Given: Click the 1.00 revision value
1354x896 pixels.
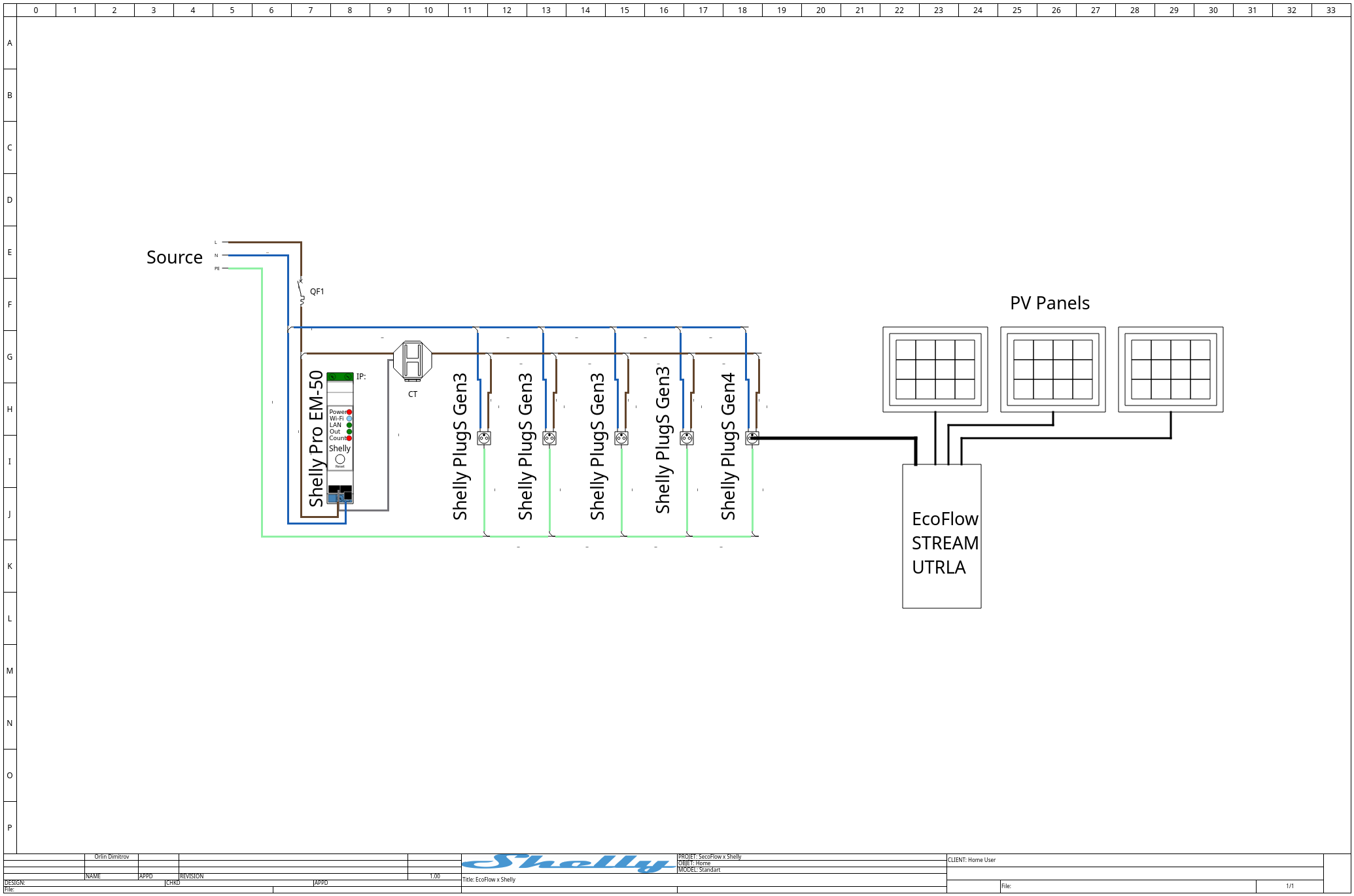Looking at the screenshot, I should (x=435, y=876).
